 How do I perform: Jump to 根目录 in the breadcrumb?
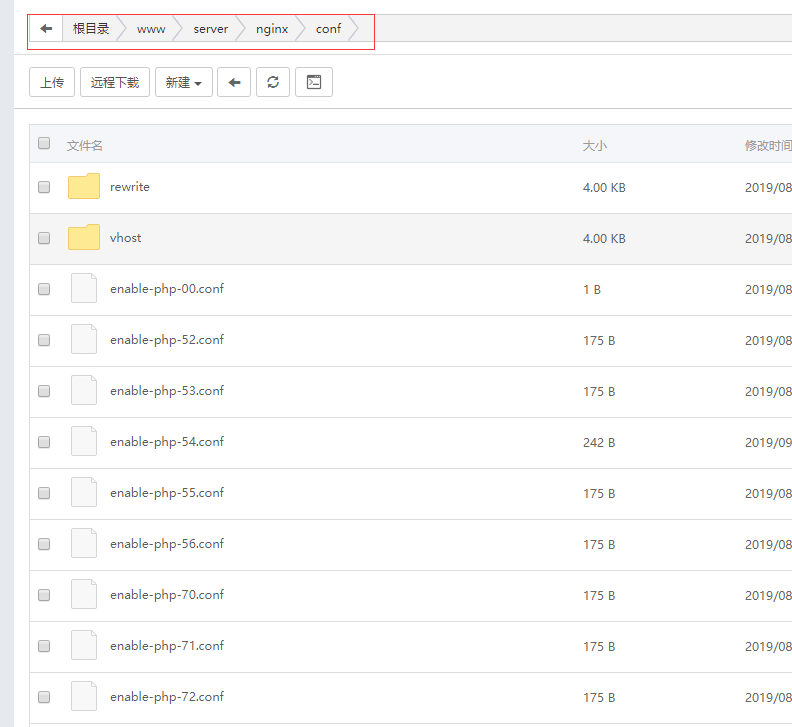click(x=91, y=29)
